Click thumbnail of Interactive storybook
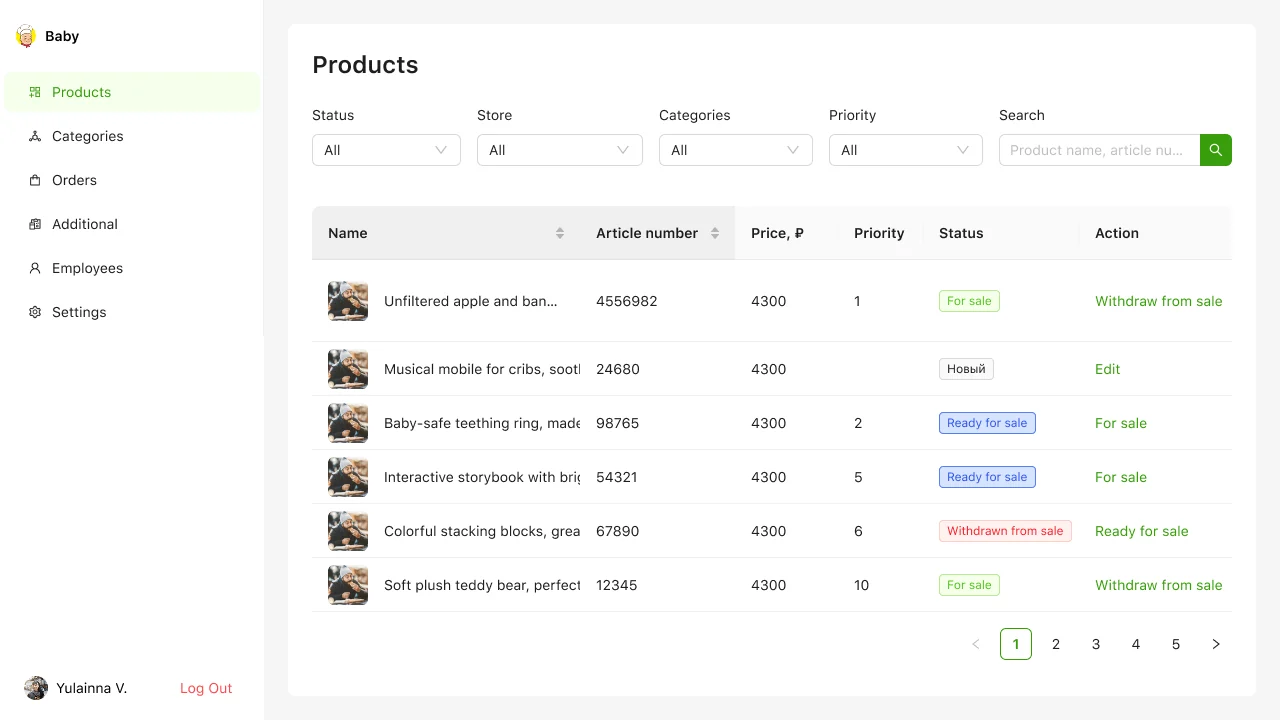The width and height of the screenshot is (1280, 720). click(348, 477)
